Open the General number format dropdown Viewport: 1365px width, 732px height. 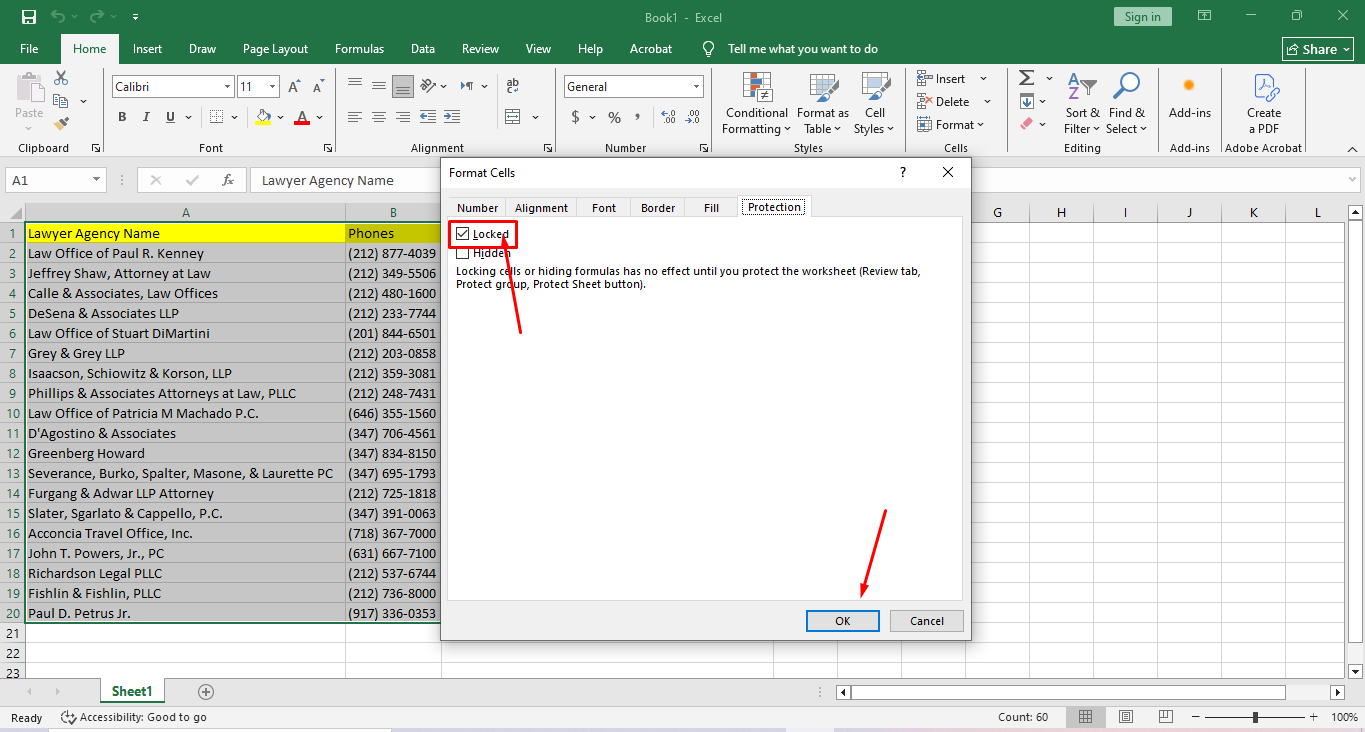[x=696, y=87]
